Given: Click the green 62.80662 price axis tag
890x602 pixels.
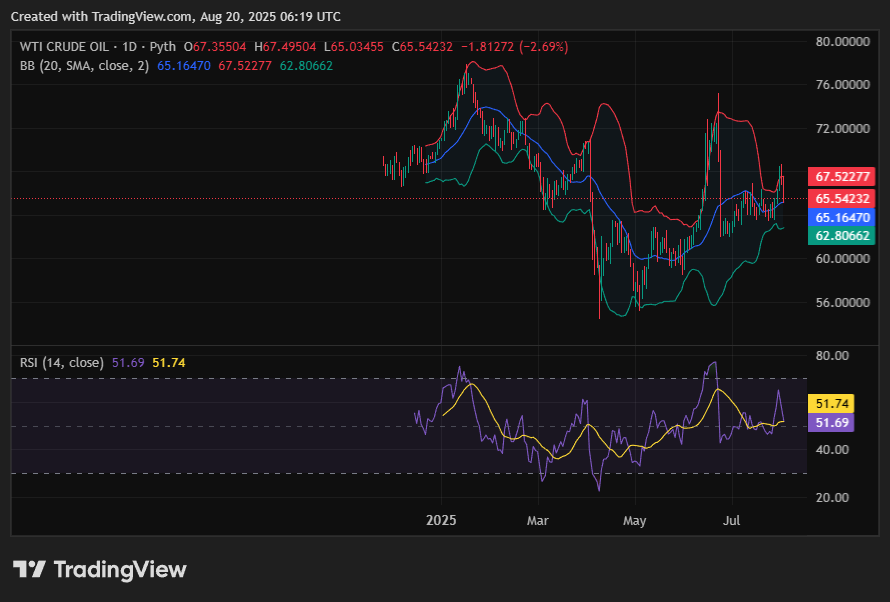Looking at the screenshot, I should 842,236.
